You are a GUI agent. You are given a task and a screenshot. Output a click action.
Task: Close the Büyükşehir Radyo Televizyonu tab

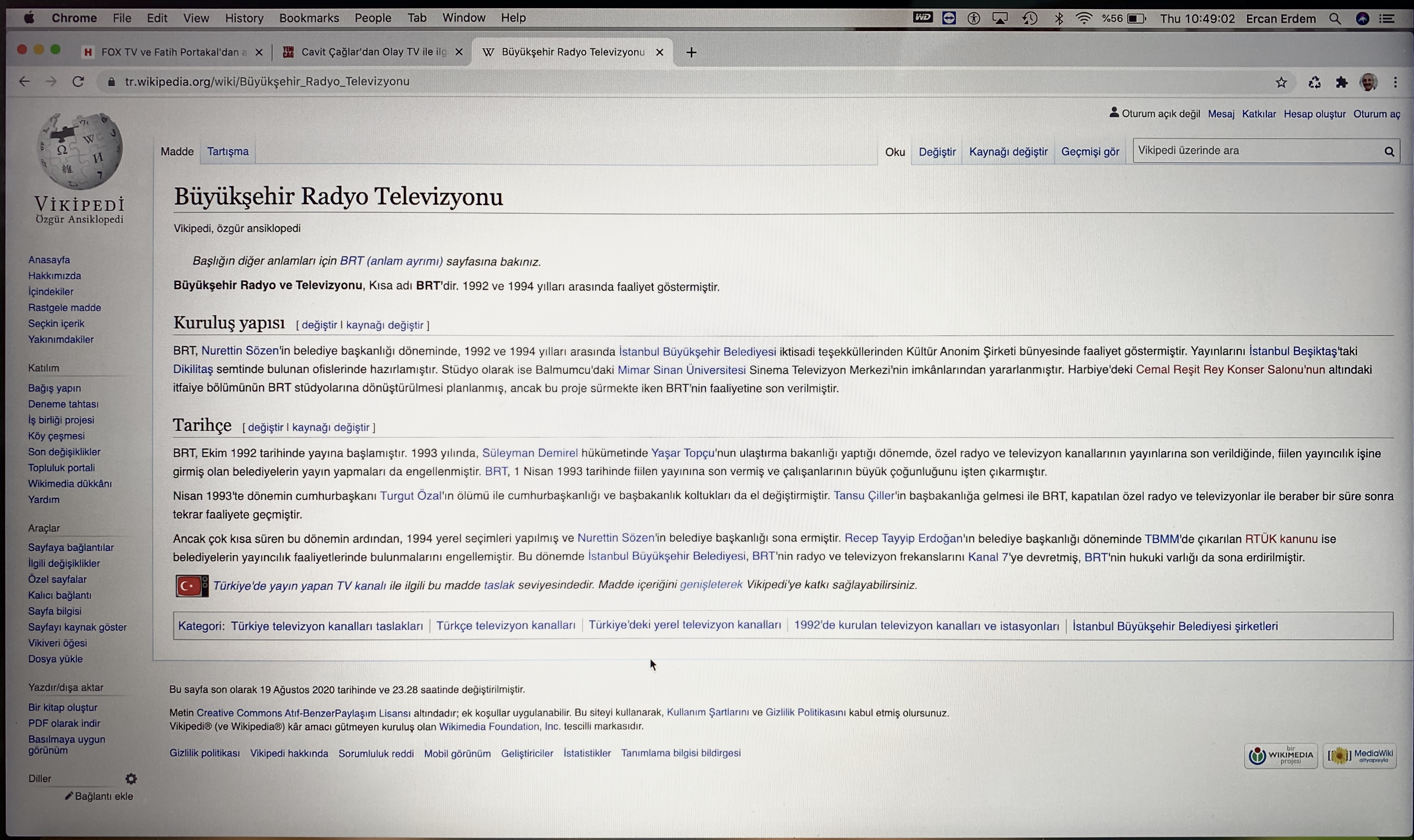tap(659, 52)
